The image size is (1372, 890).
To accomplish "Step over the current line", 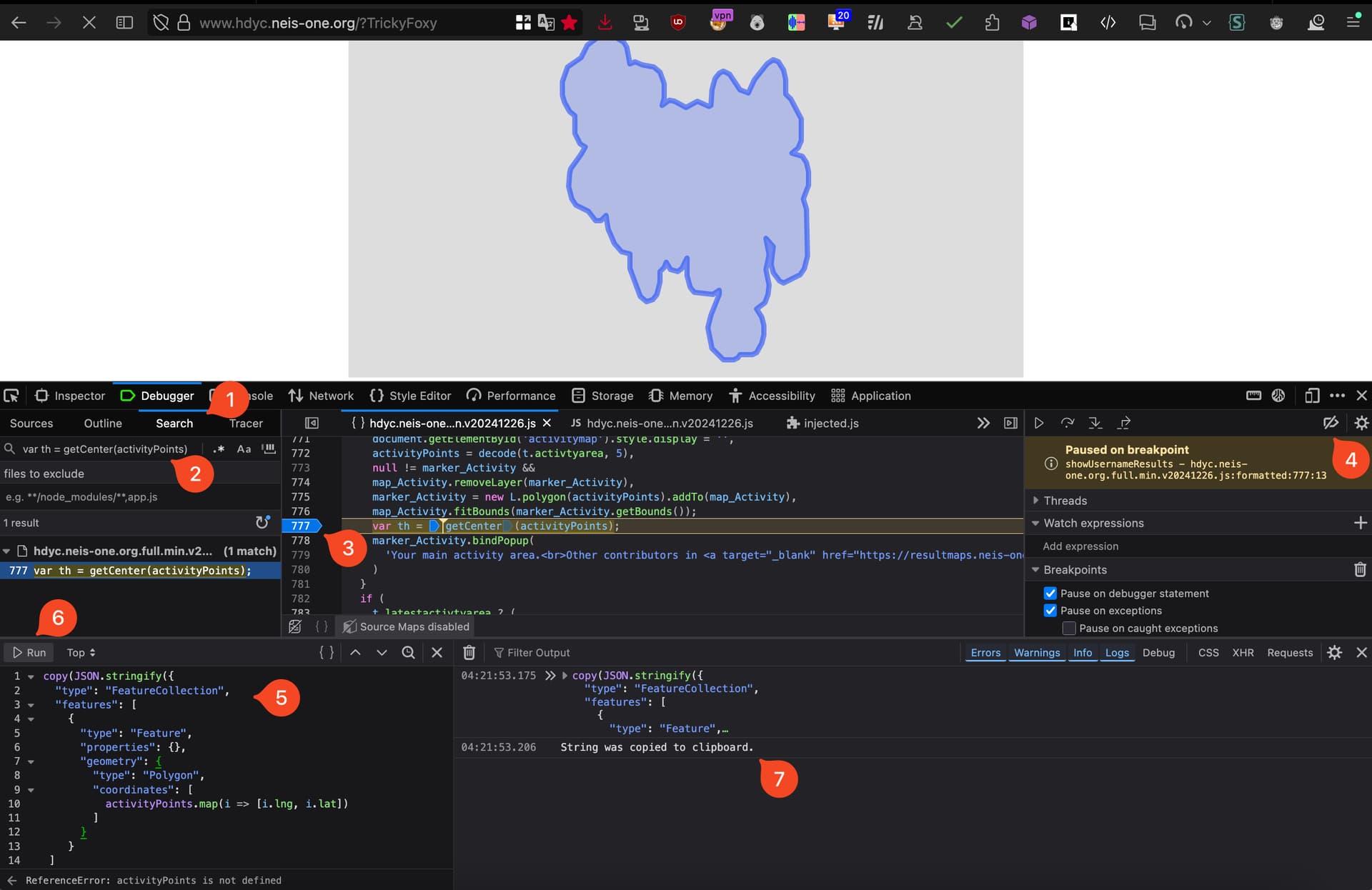I will pyautogui.click(x=1068, y=423).
